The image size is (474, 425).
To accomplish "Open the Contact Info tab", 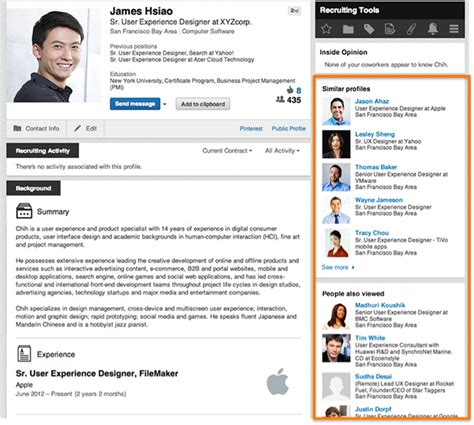I will pos(36,128).
